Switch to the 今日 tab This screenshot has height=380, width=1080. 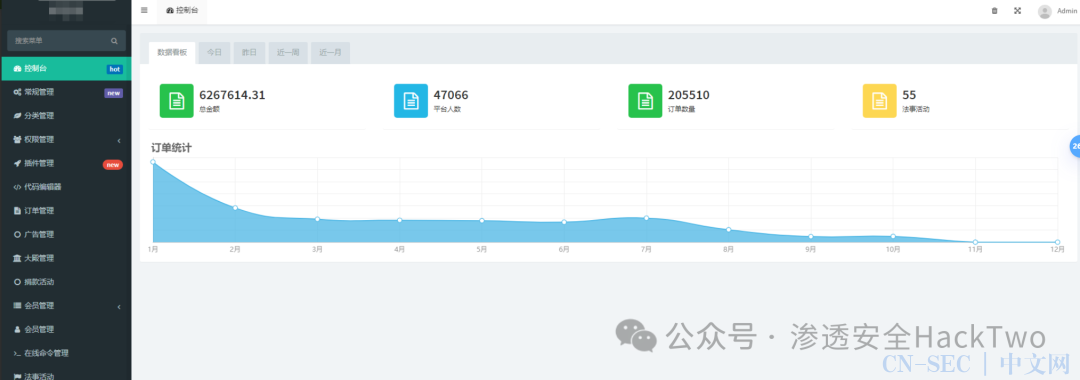point(214,52)
